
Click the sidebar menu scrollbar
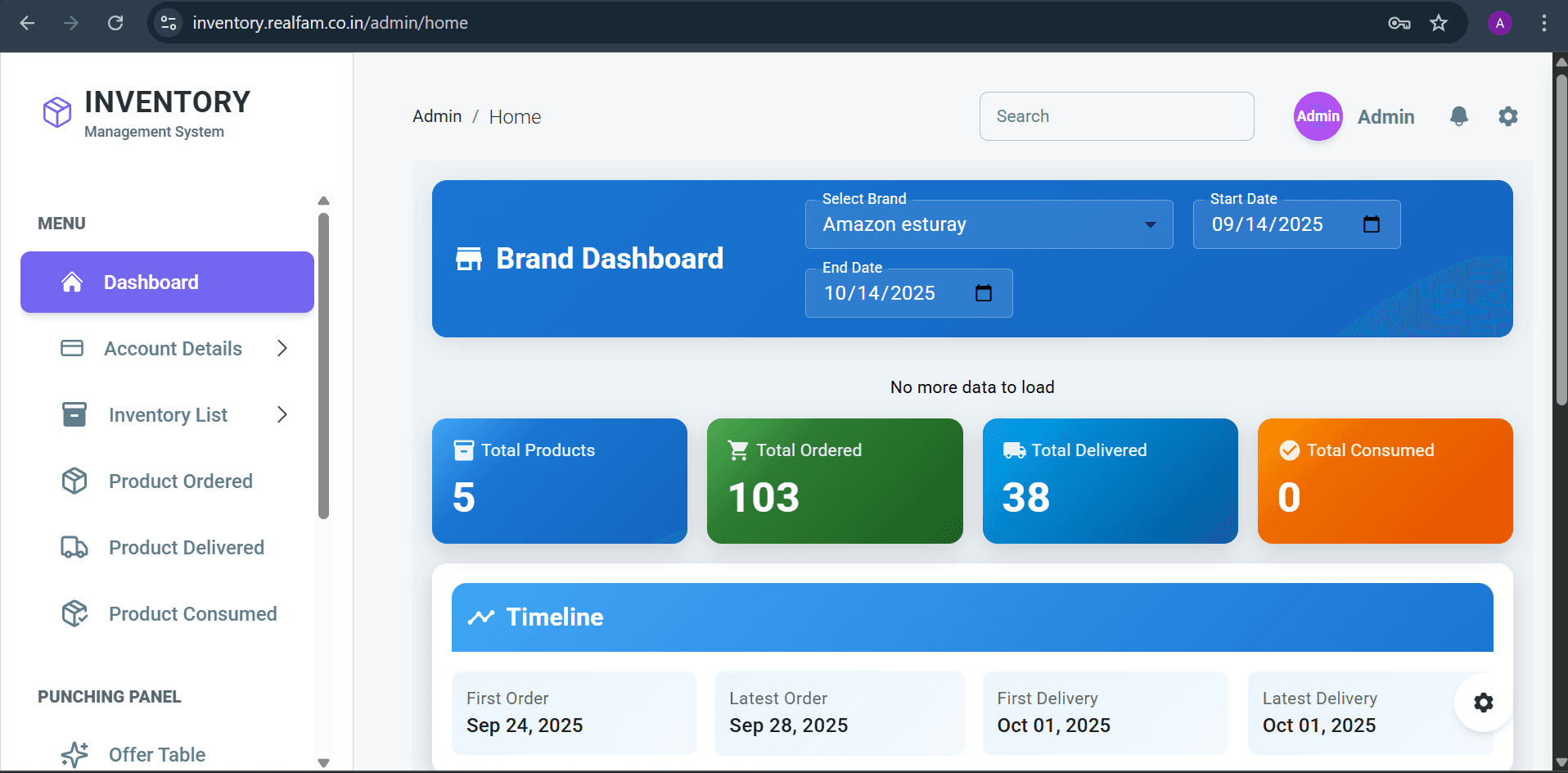click(x=323, y=364)
